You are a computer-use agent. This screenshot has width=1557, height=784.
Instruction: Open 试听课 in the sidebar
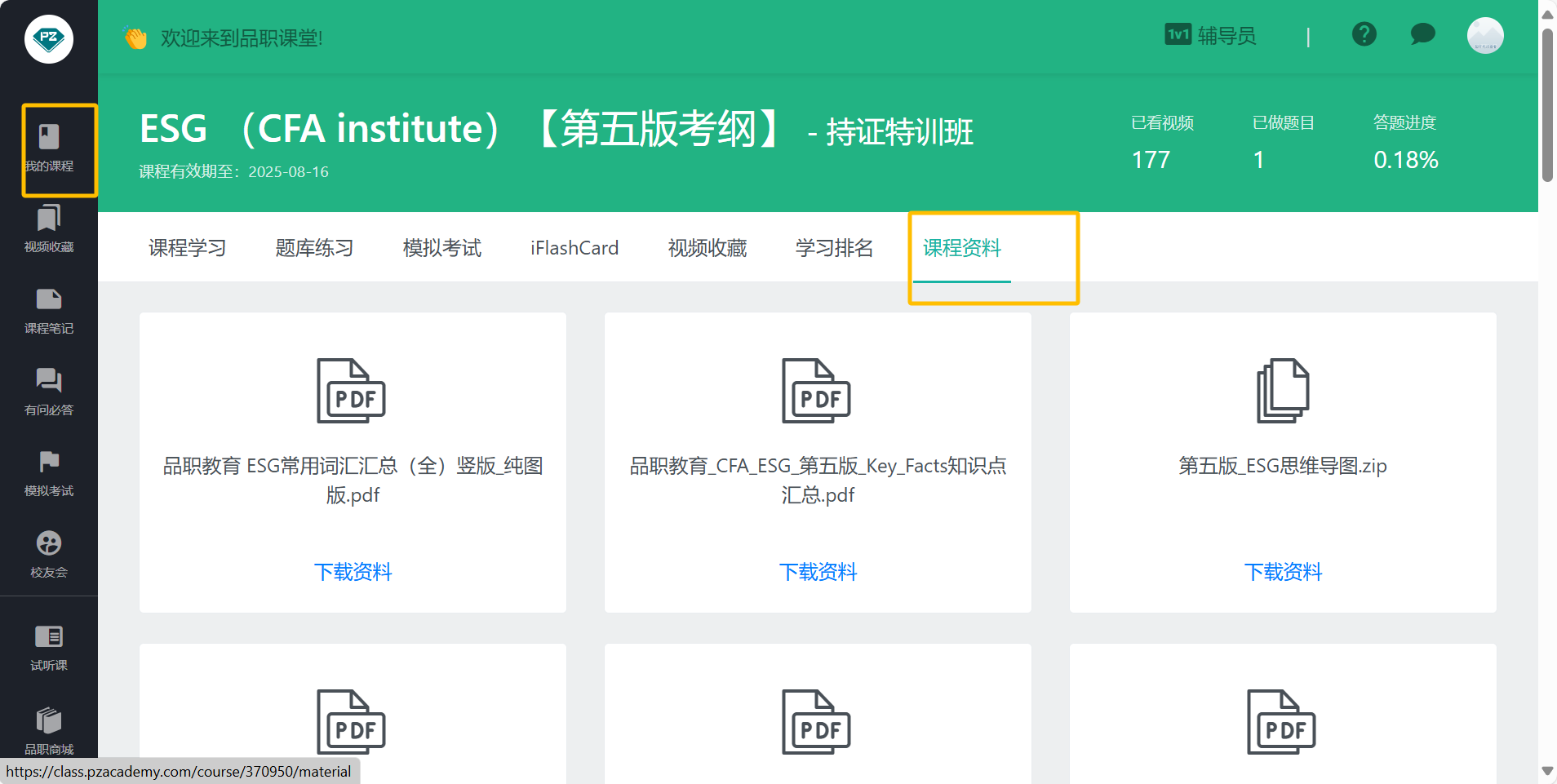pos(49,648)
